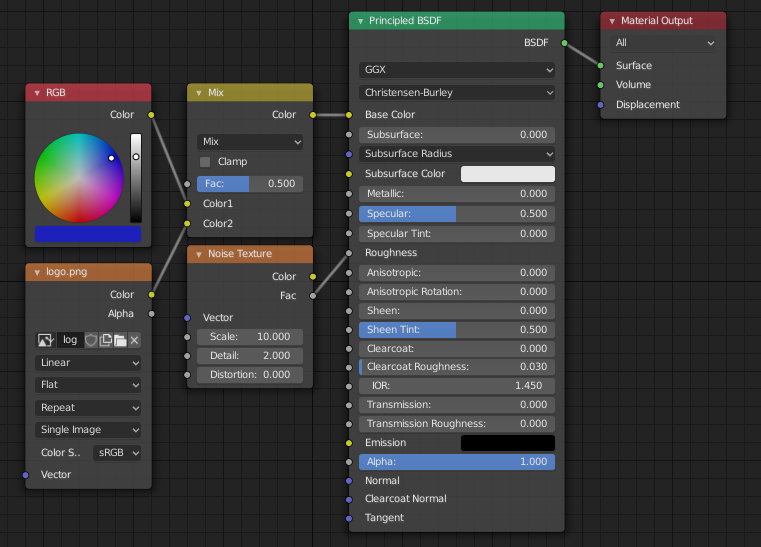Click the Alpha slider in Principled BSDF
The width and height of the screenshot is (761, 547).
pyautogui.click(x=457, y=462)
